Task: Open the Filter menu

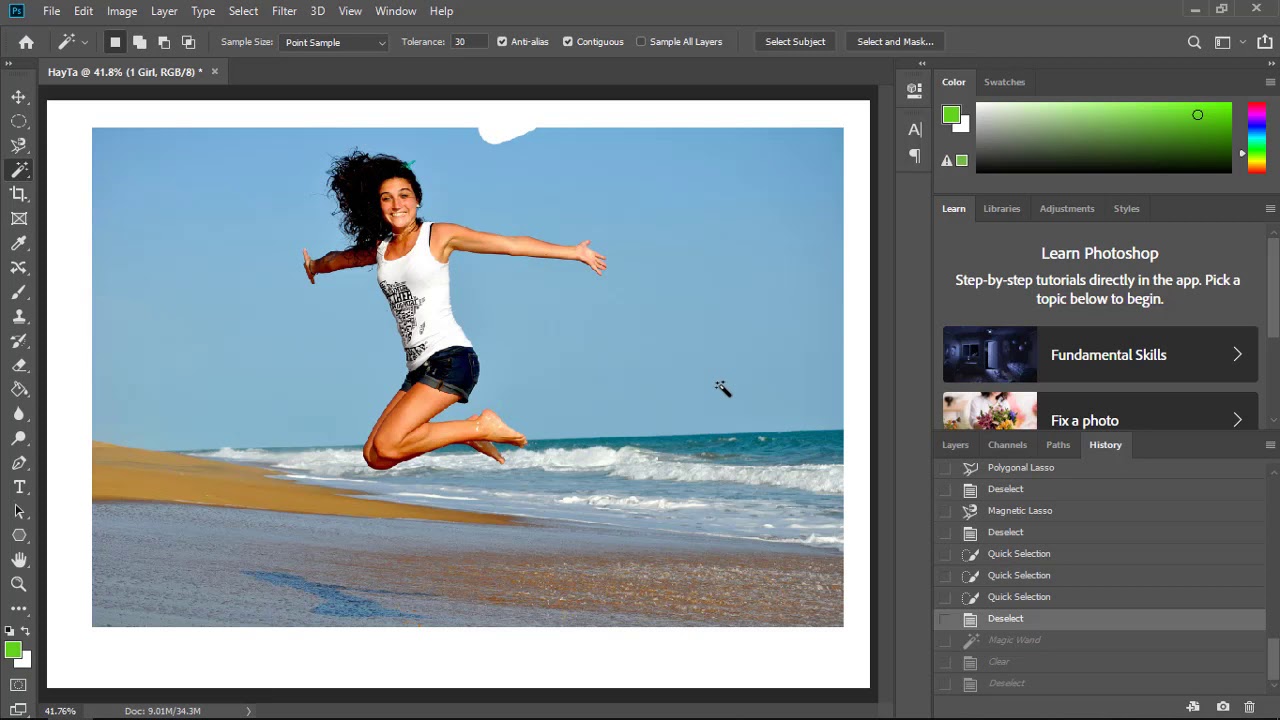Action: (284, 11)
